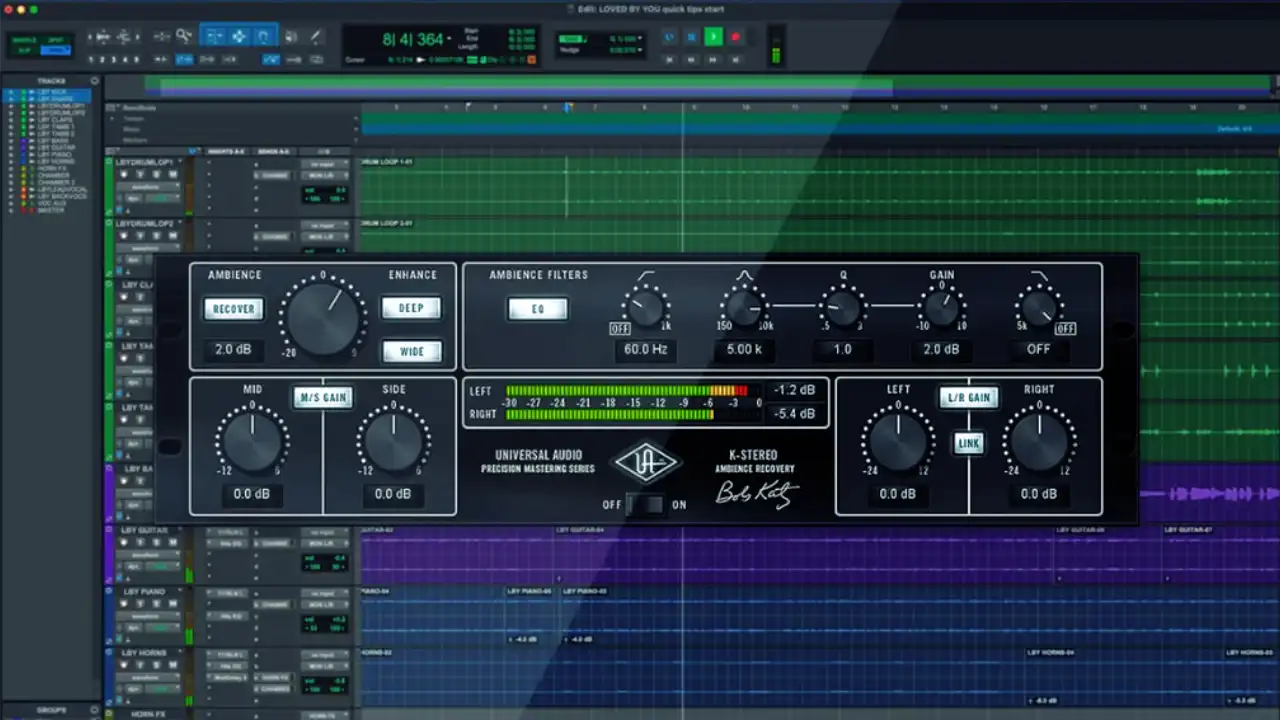Toggle the M/S GAIN button
The height and width of the screenshot is (720, 1280).
(323, 397)
